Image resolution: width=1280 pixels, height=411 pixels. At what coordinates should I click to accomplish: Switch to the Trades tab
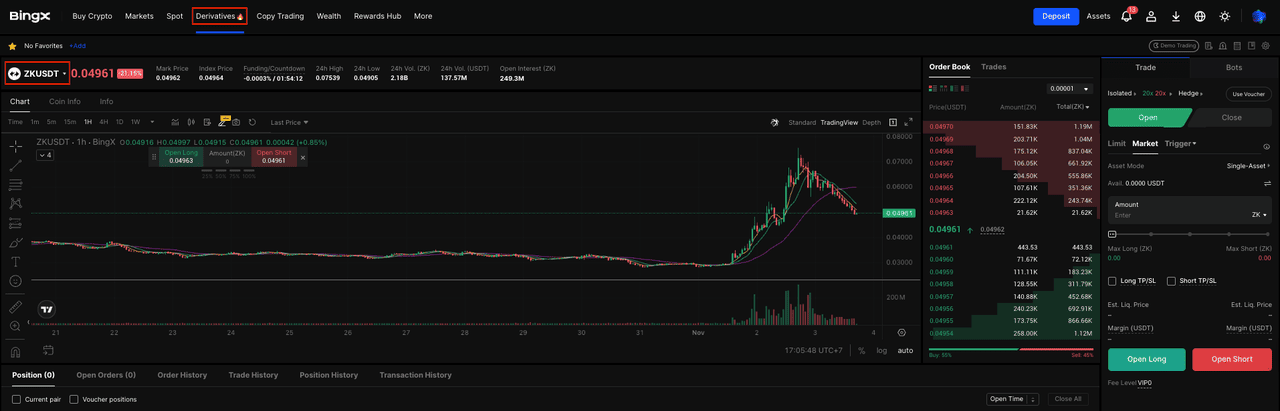pyautogui.click(x=993, y=67)
